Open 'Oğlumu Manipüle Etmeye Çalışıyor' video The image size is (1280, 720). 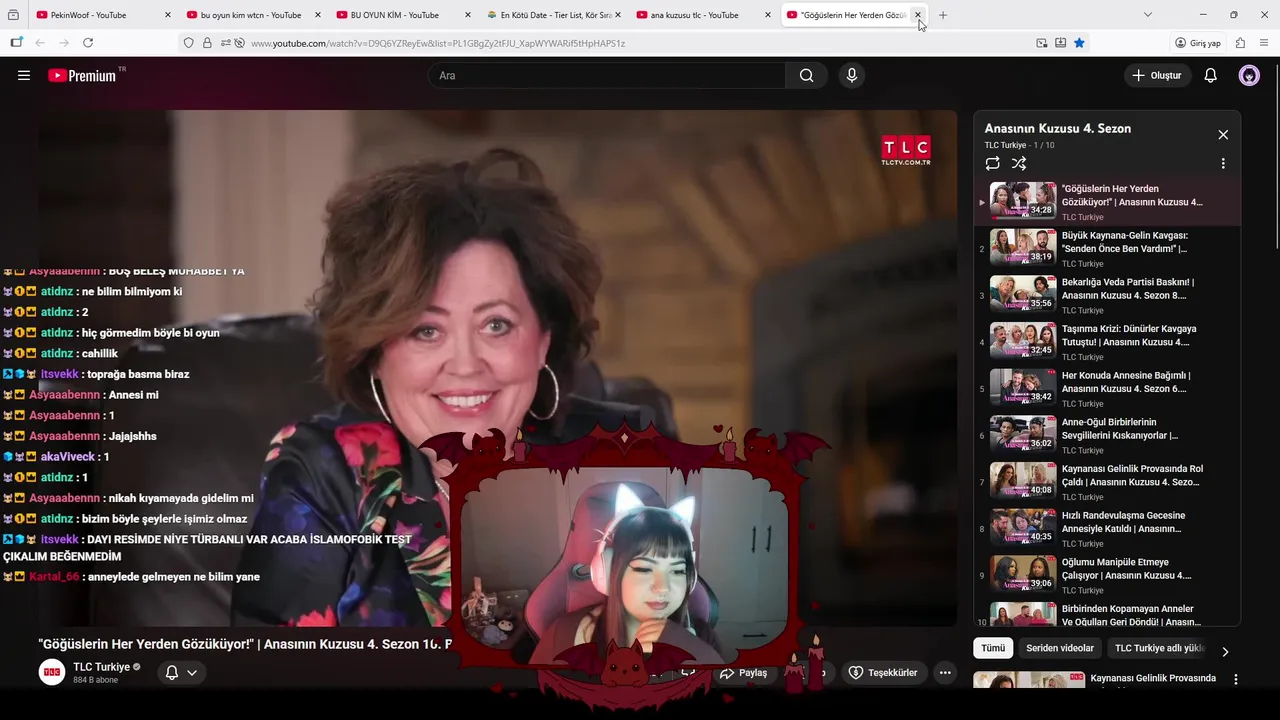(1107, 575)
